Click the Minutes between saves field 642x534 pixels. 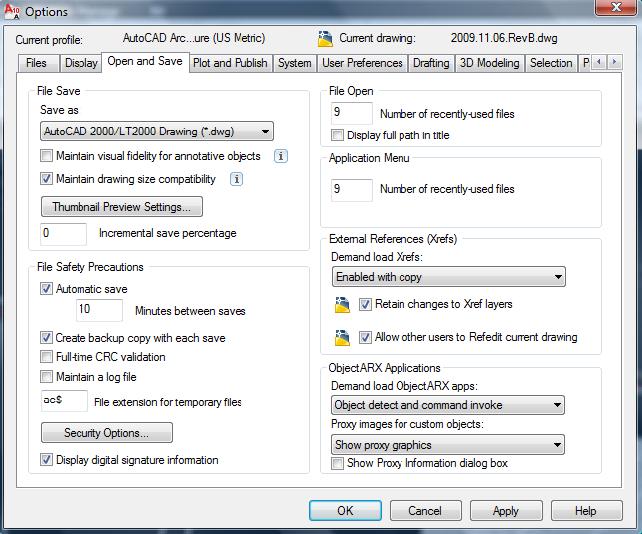[x=99, y=310]
